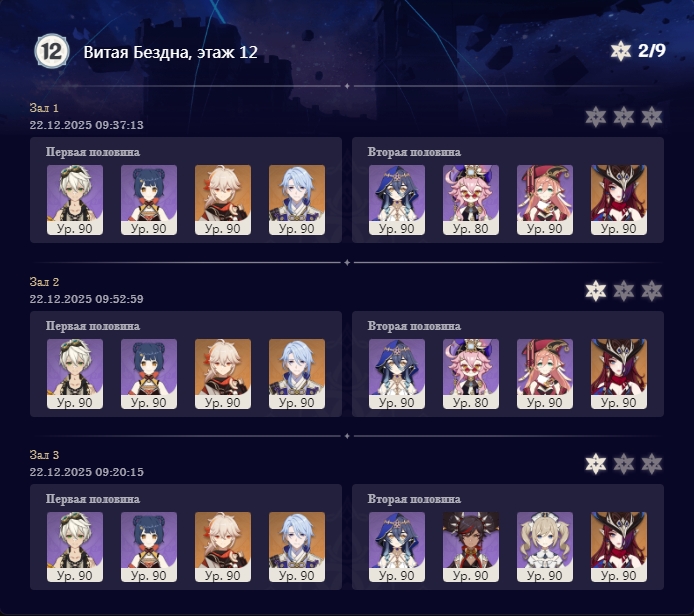
Task: Select pink-haired level 80 character in Зал 1
Action: coord(470,200)
